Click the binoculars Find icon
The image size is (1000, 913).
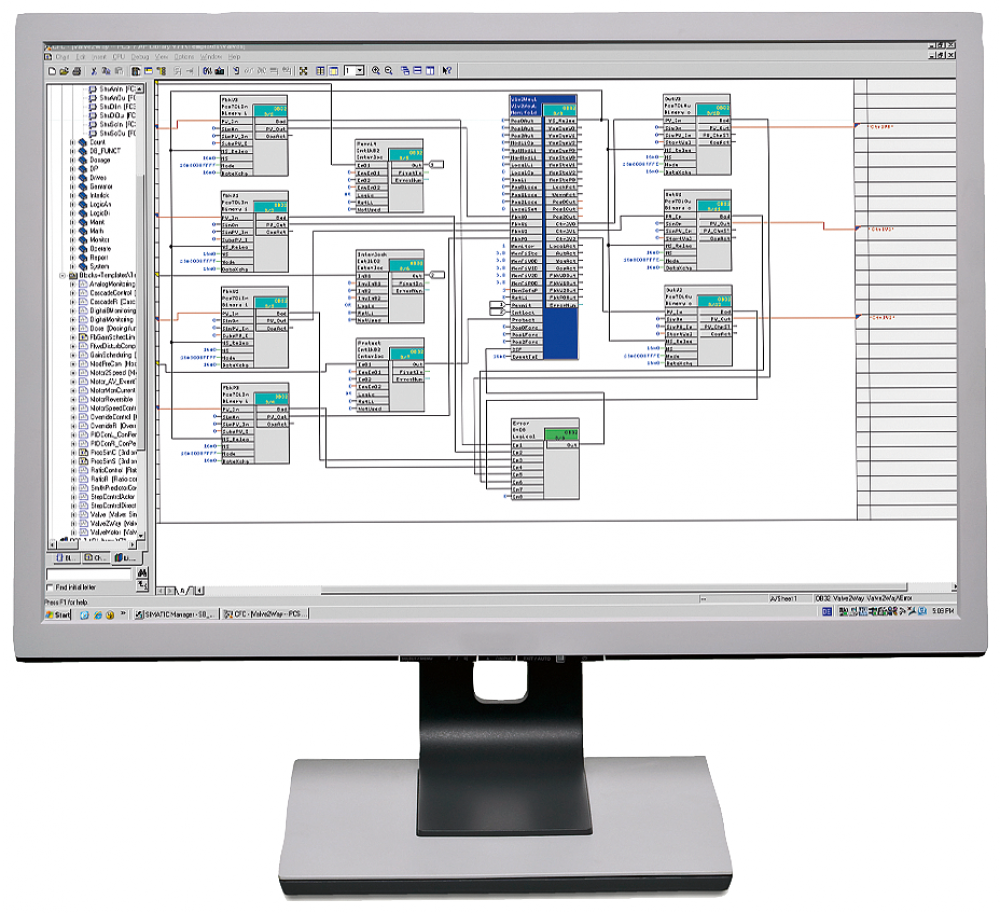click(x=142, y=573)
